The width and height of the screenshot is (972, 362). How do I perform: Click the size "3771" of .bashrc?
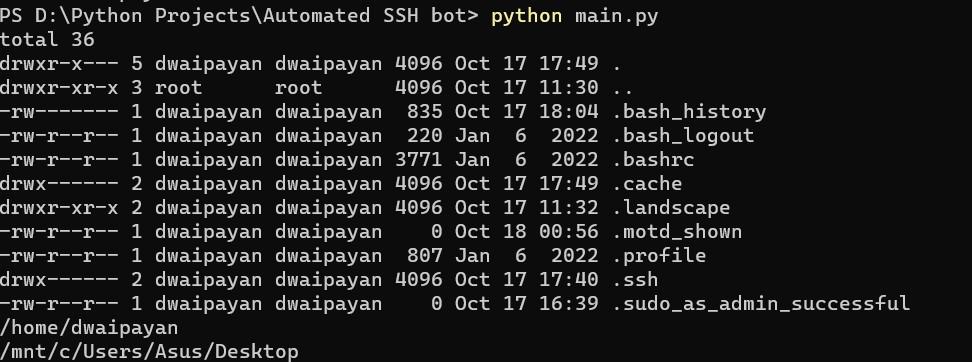(419, 160)
